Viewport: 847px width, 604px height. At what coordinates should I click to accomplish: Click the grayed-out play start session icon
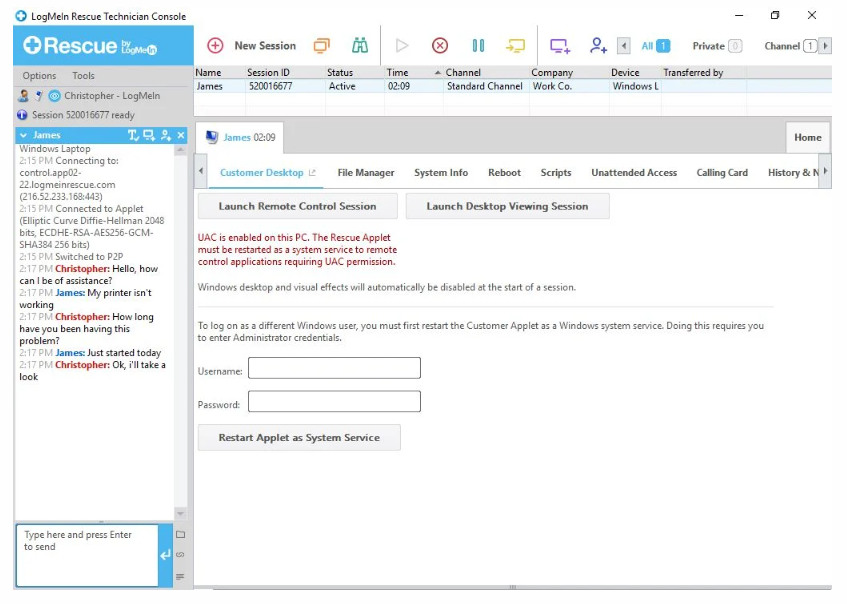pyautogui.click(x=401, y=46)
